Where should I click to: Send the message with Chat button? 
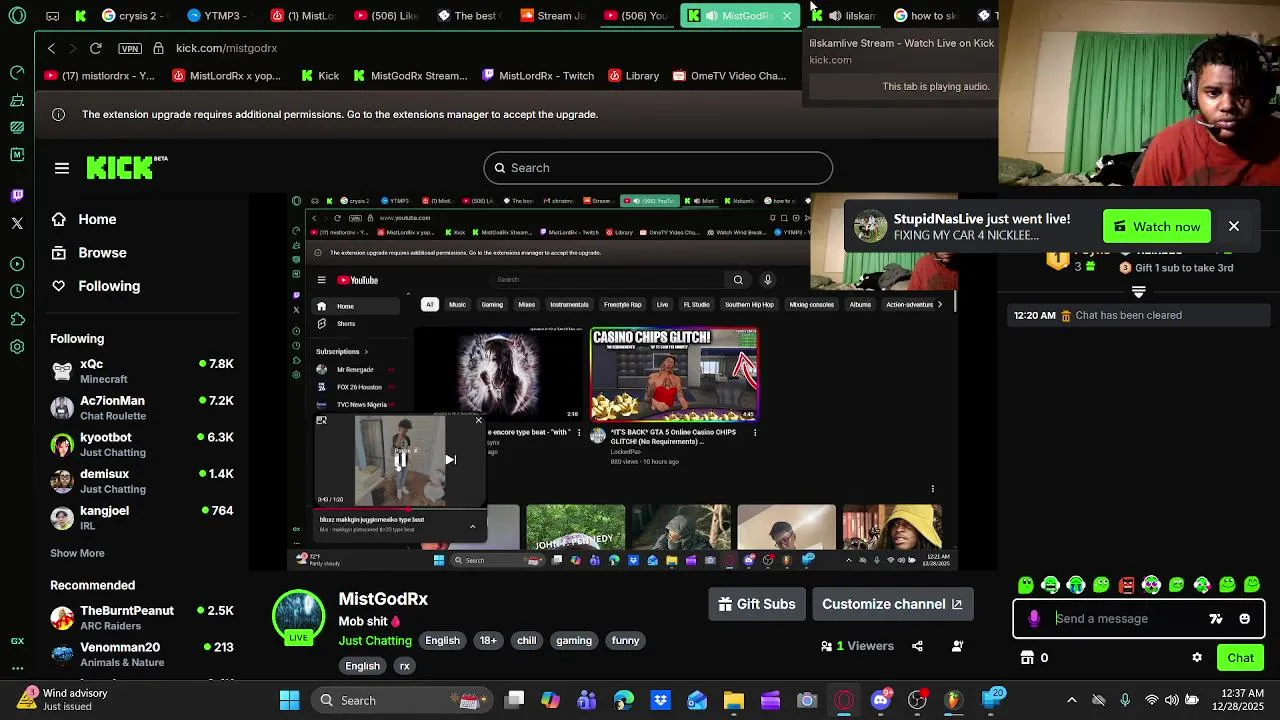pos(1240,658)
